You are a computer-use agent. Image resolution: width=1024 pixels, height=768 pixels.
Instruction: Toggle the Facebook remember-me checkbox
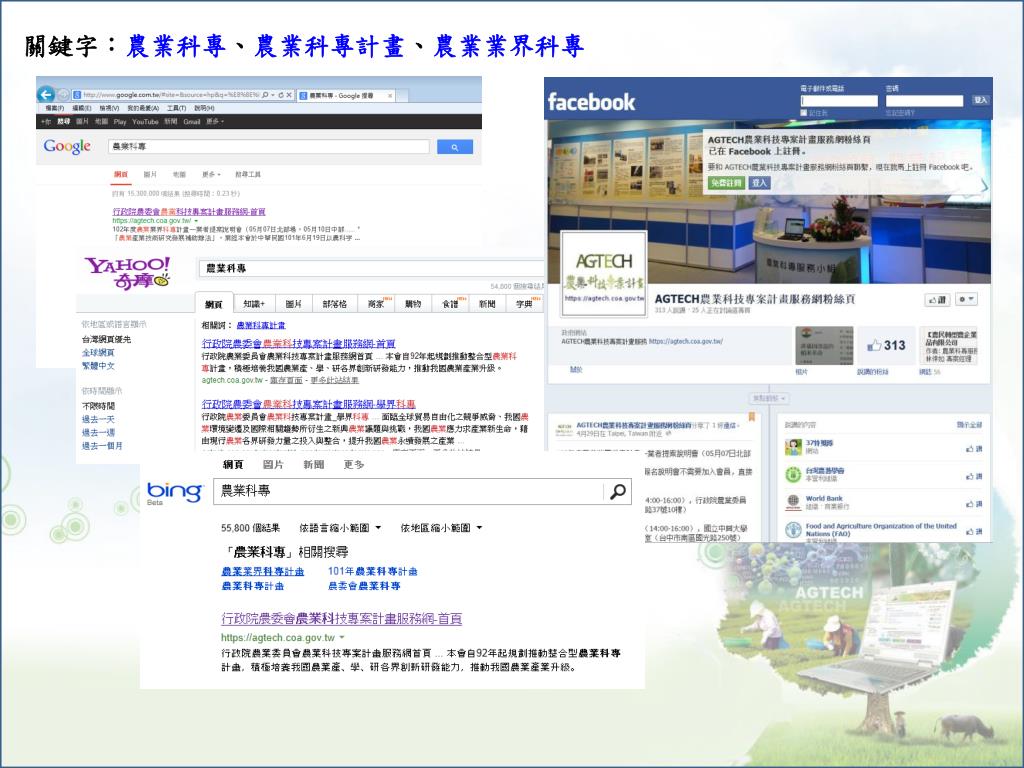pos(804,113)
